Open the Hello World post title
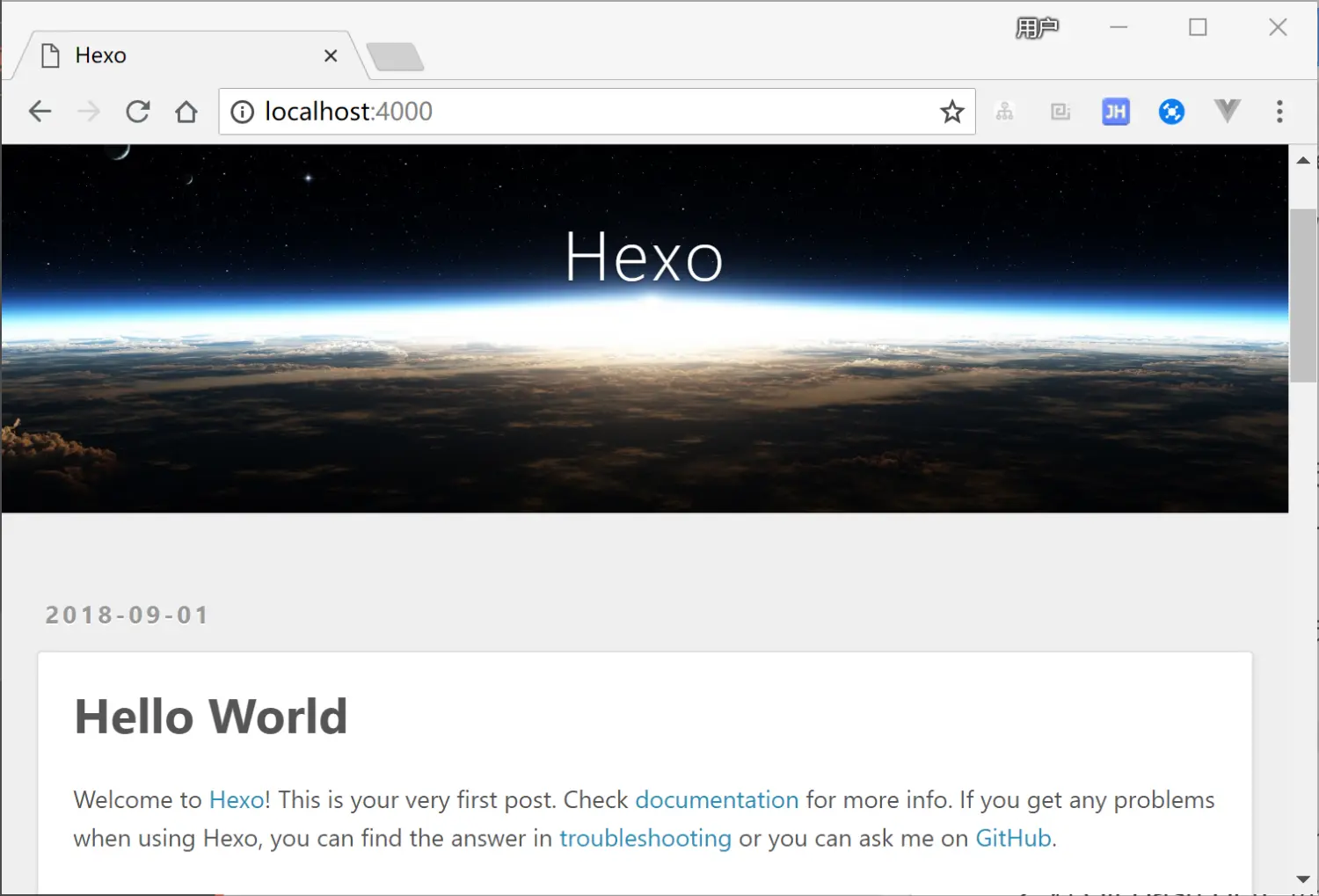The height and width of the screenshot is (896, 1319). coord(211,716)
